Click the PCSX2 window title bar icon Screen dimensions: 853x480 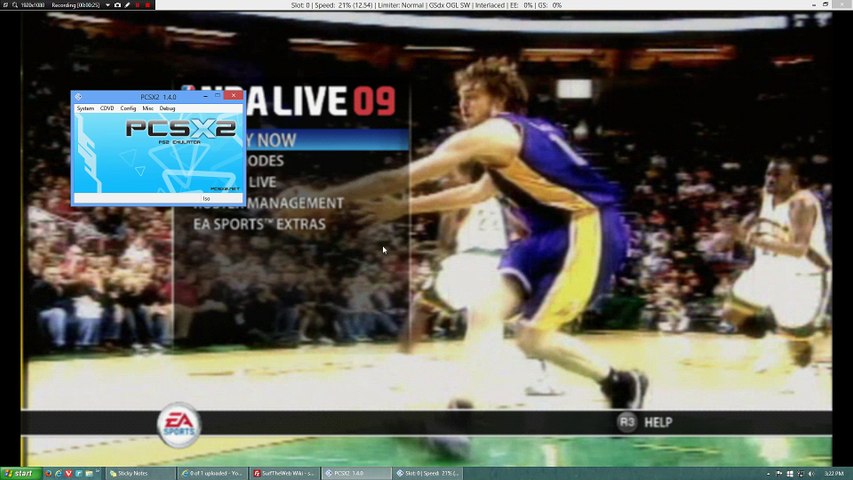78,97
